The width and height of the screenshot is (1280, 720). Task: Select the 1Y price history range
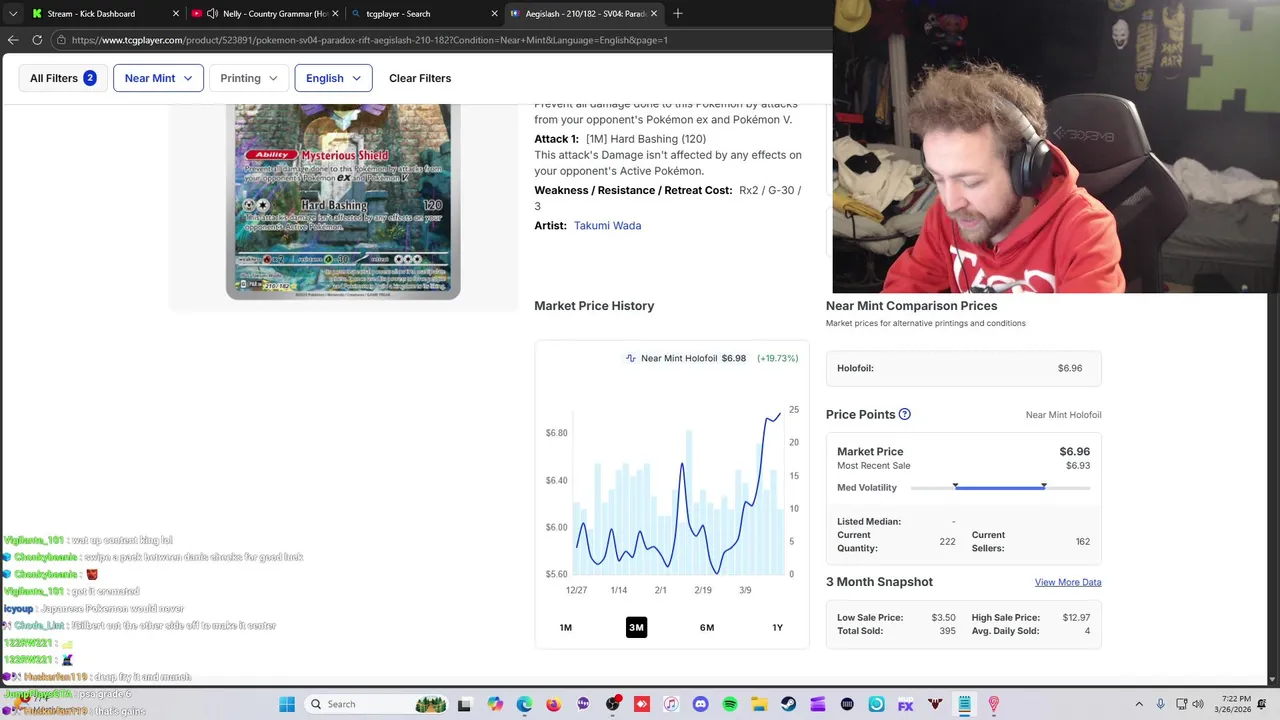[777, 627]
